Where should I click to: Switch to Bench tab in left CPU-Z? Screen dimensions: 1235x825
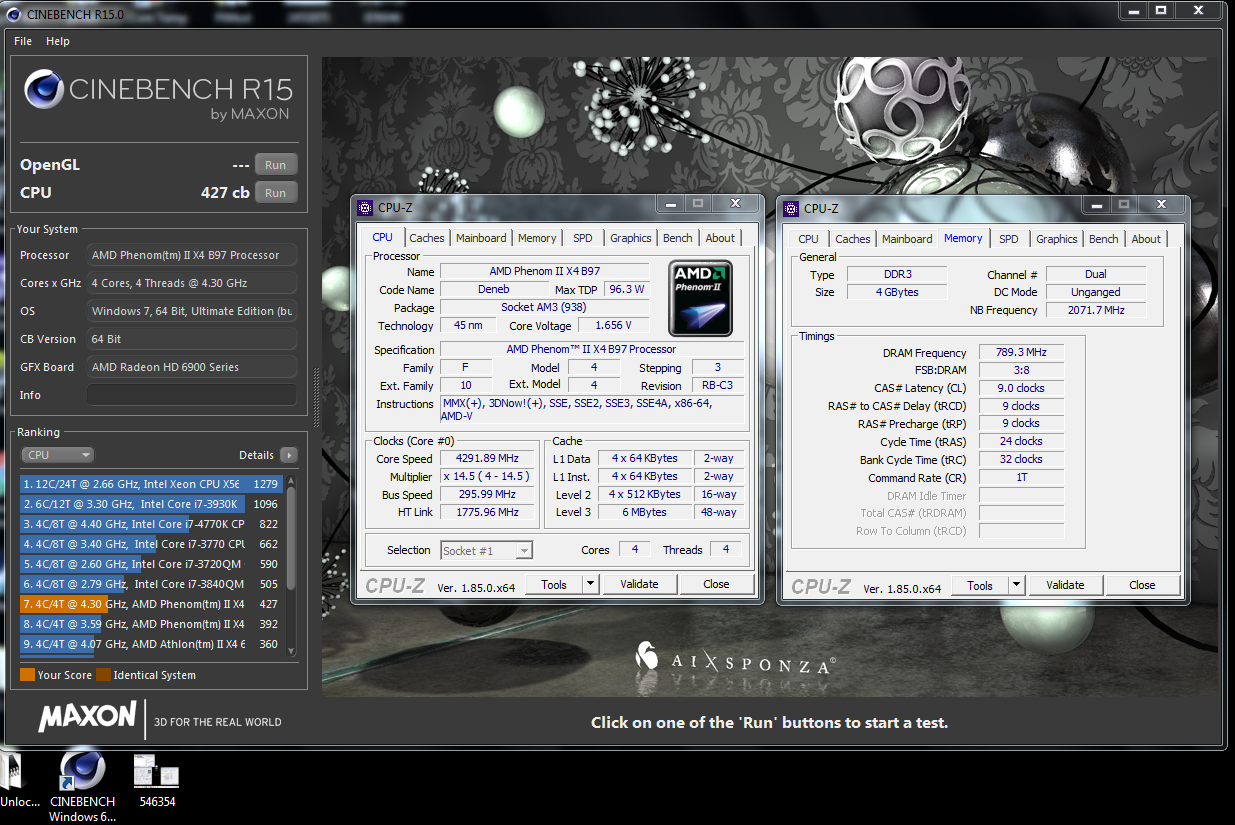[678, 238]
